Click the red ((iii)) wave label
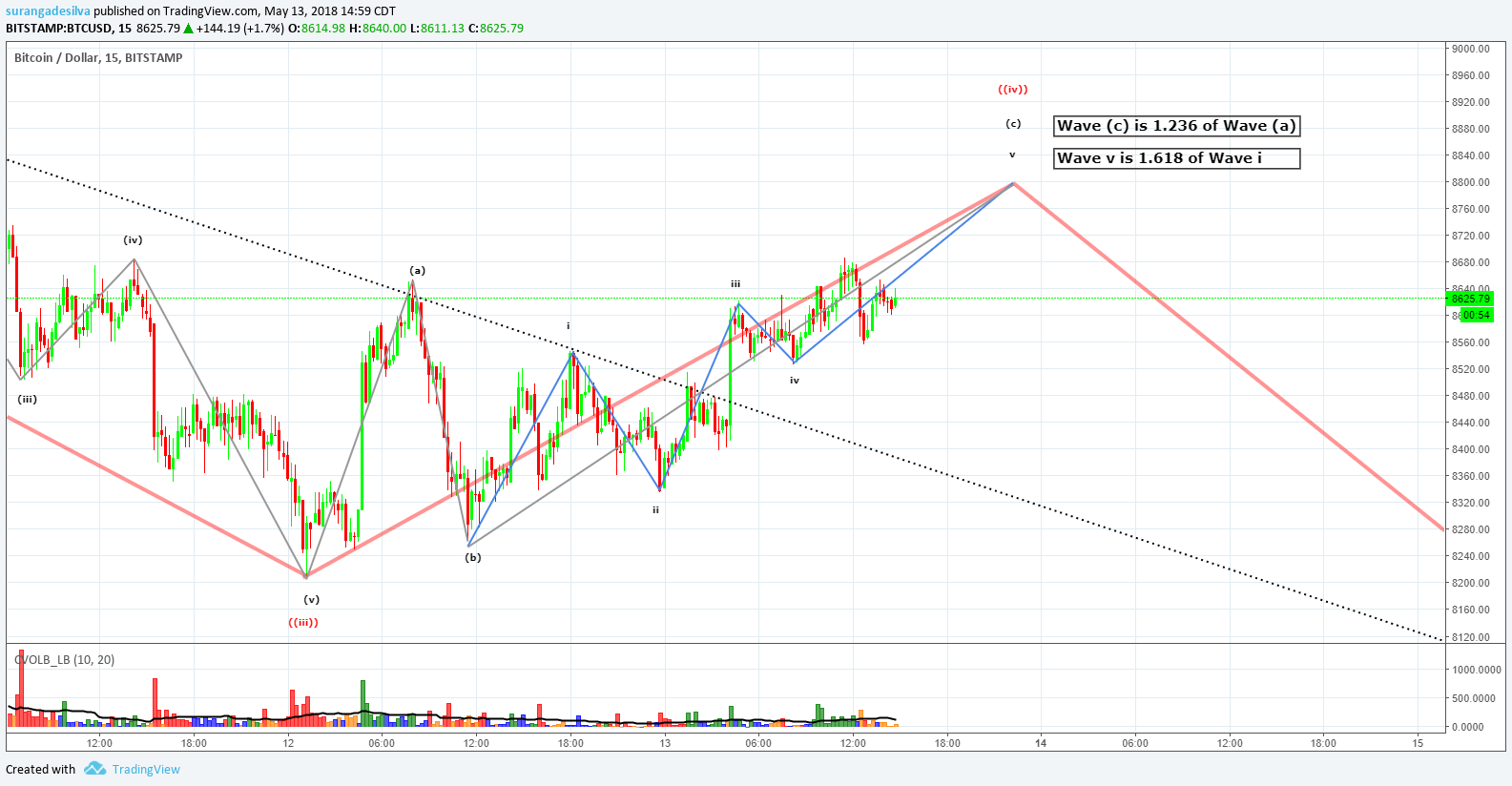The width and height of the screenshot is (1512, 786). click(303, 623)
